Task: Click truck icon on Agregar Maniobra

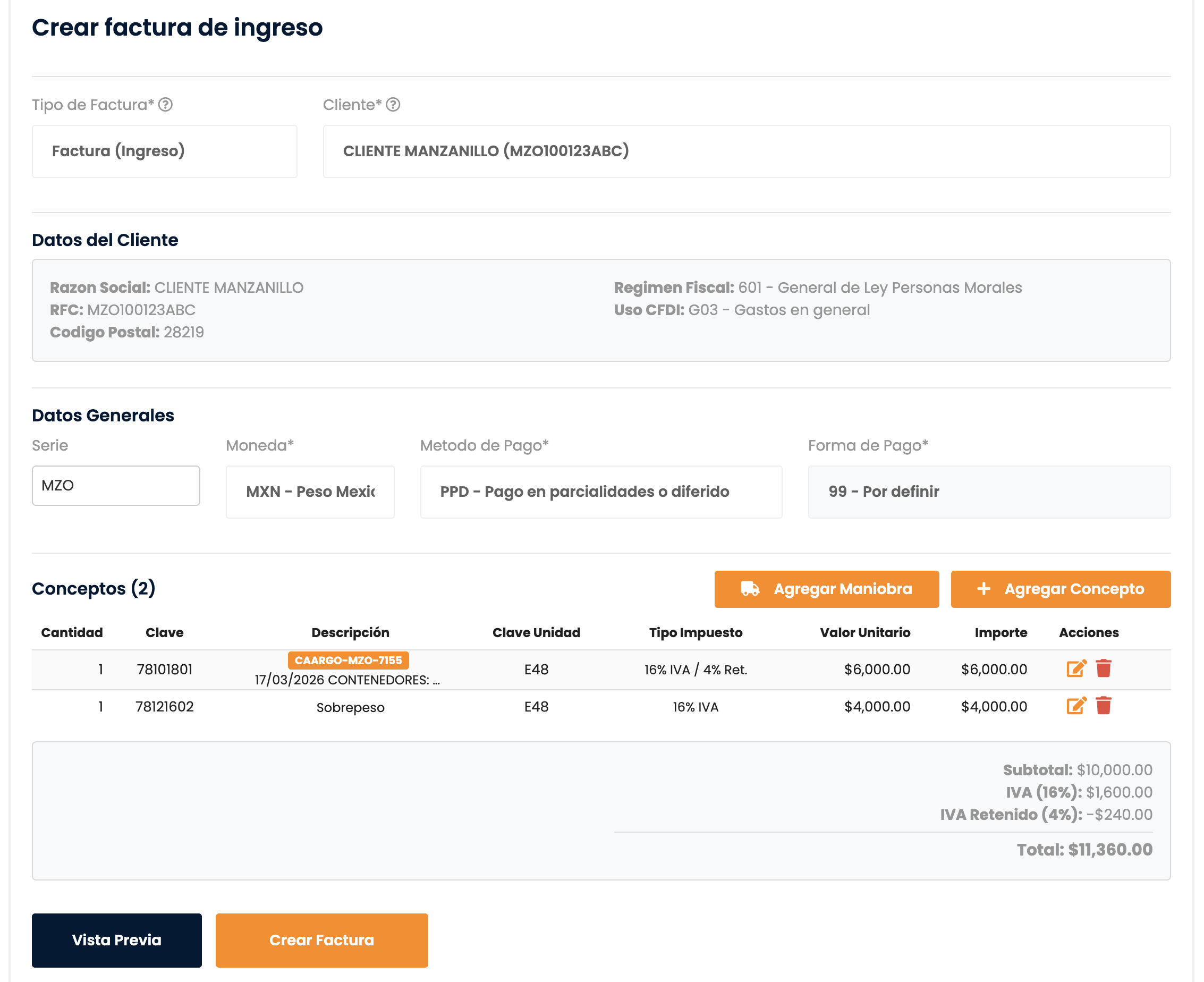Action: coord(750,589)
